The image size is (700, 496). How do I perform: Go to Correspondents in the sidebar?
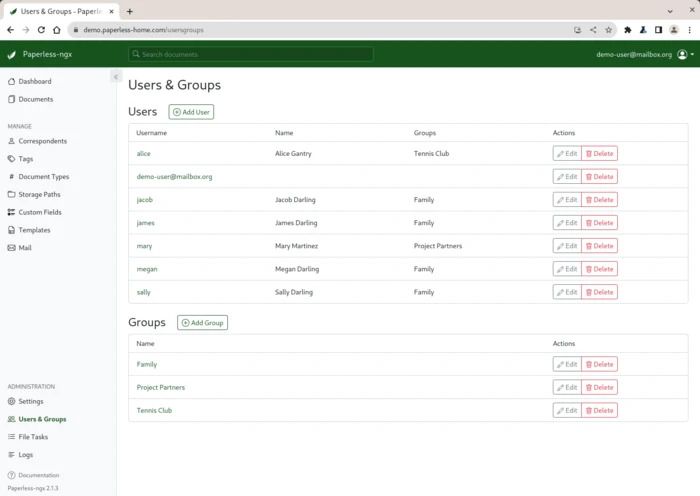(x=38, y=141)
